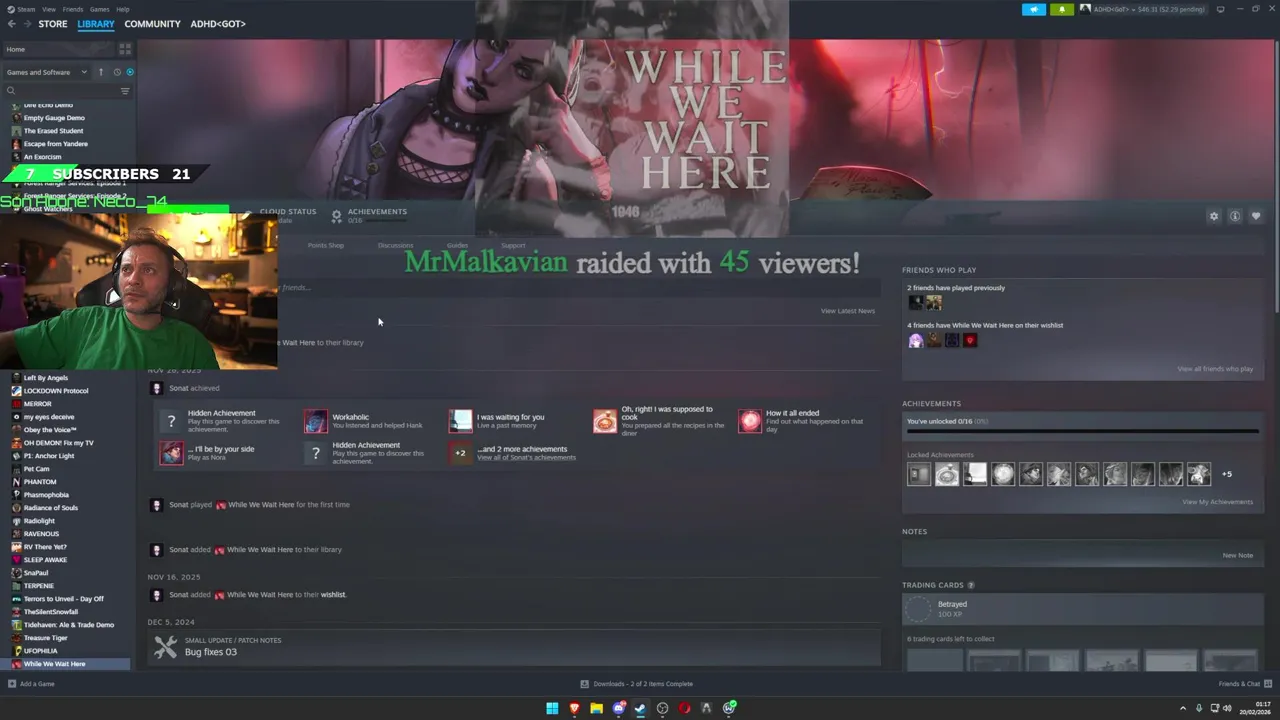Open +2 more achievements tile

pos(460,453)
